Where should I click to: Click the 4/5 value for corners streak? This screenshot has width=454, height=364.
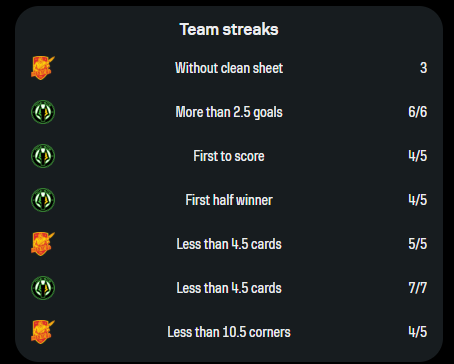(x=417, y=332)
